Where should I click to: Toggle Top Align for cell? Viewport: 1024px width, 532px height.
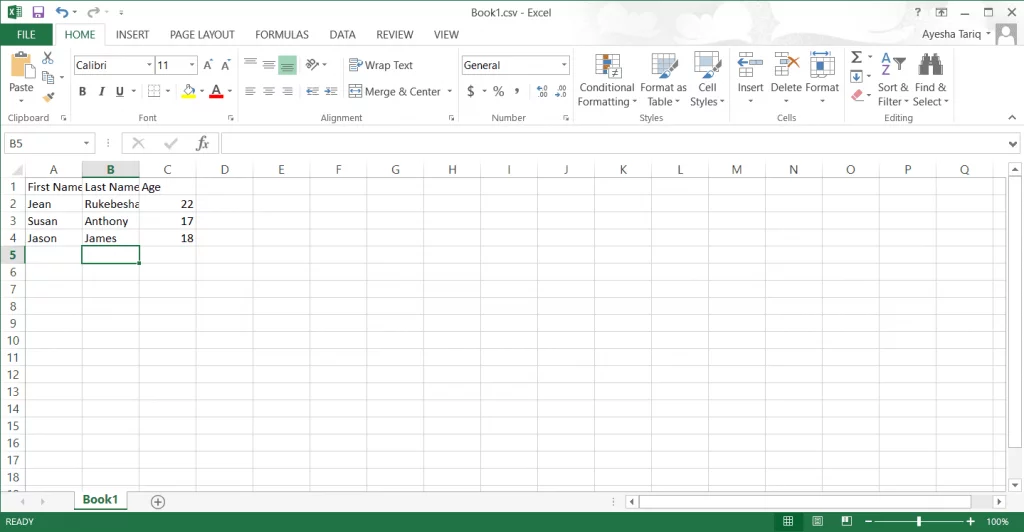[x=250, y=65]
